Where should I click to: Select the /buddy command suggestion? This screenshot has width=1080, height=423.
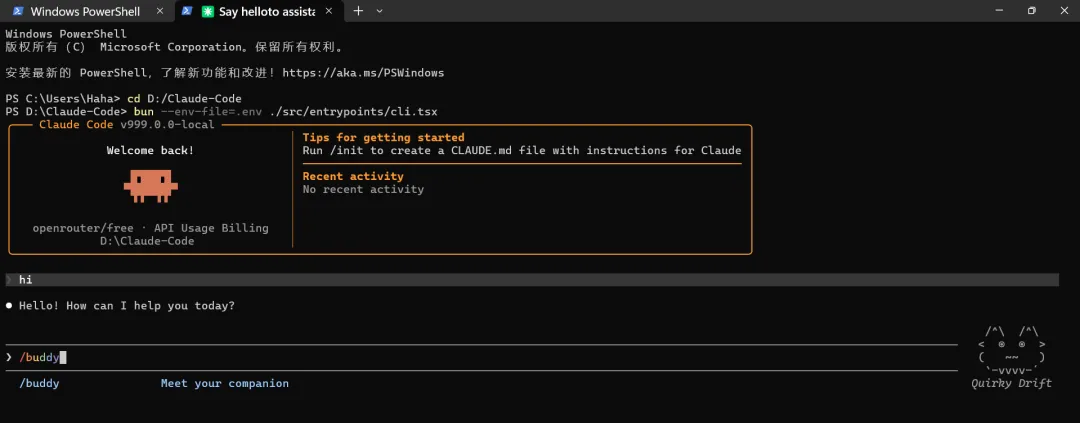[x=40, y=383]
